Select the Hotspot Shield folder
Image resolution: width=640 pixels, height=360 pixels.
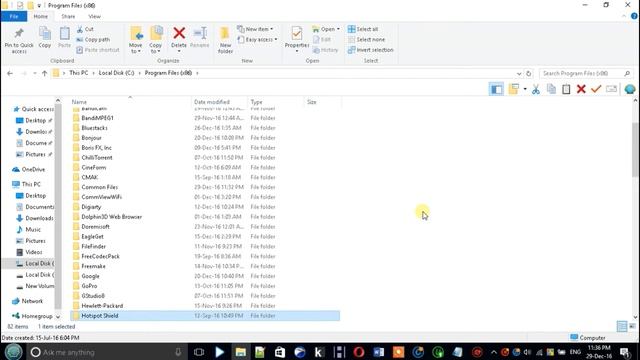point(205,316)
